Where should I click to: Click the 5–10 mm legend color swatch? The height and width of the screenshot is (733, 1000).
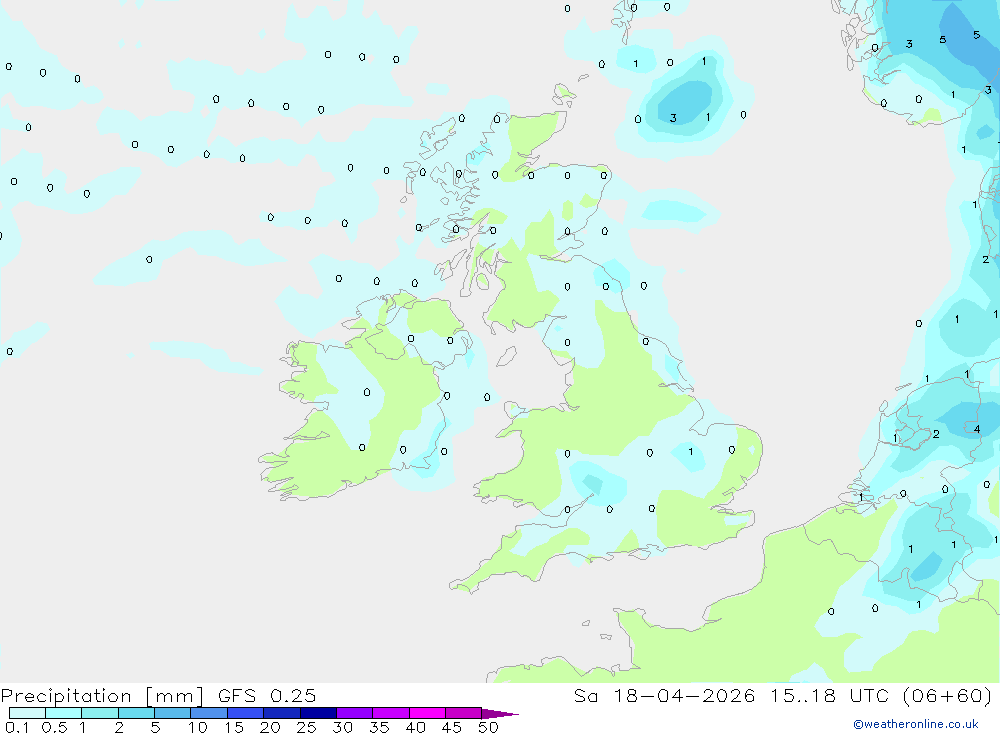coord(172,713)
